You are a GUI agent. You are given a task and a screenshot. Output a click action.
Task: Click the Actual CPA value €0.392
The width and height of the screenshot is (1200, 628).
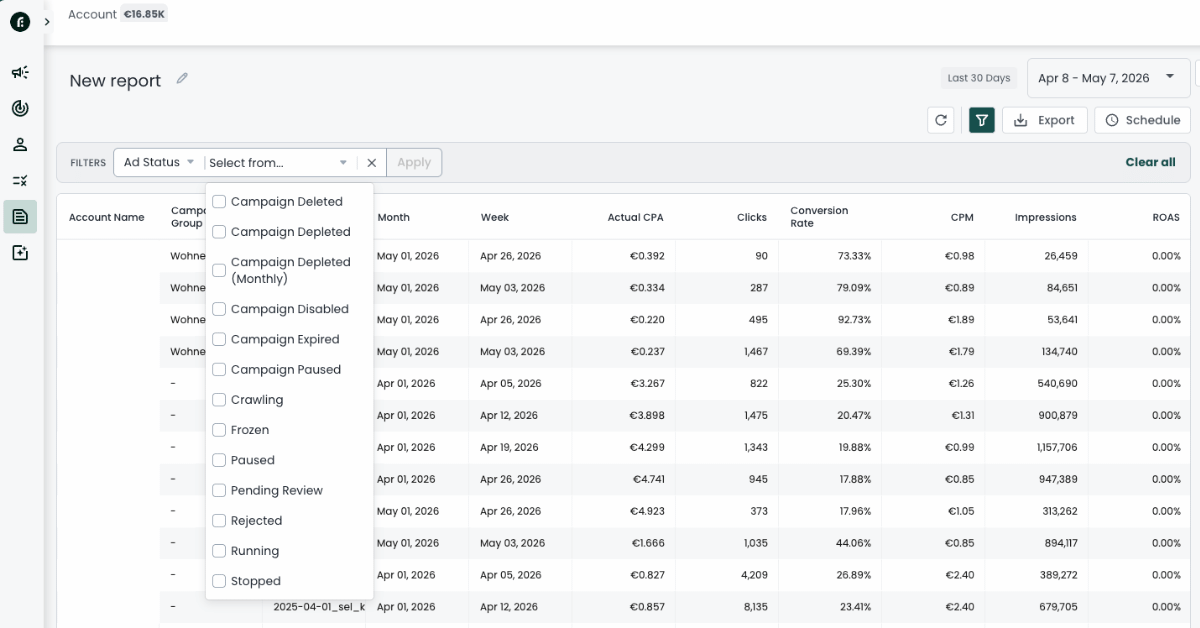647,256
